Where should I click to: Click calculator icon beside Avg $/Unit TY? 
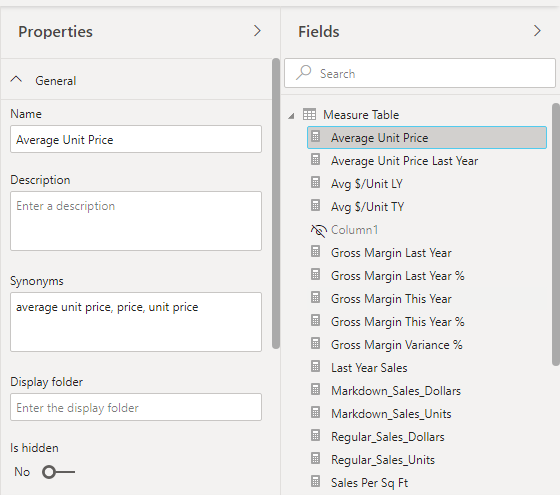315,206
